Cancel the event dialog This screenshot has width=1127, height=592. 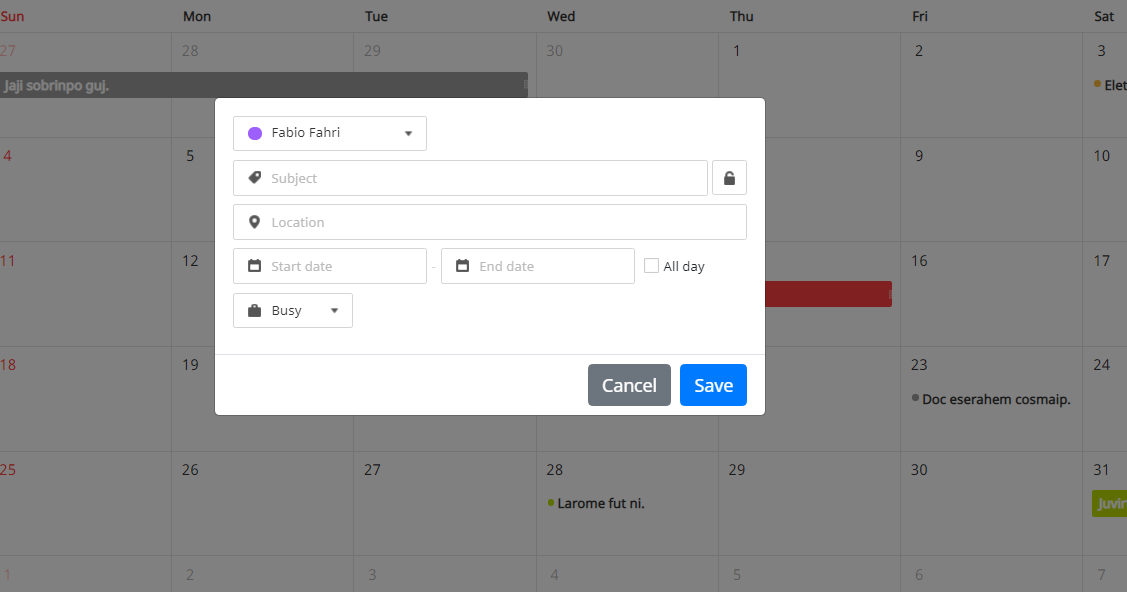coord(629,385)
